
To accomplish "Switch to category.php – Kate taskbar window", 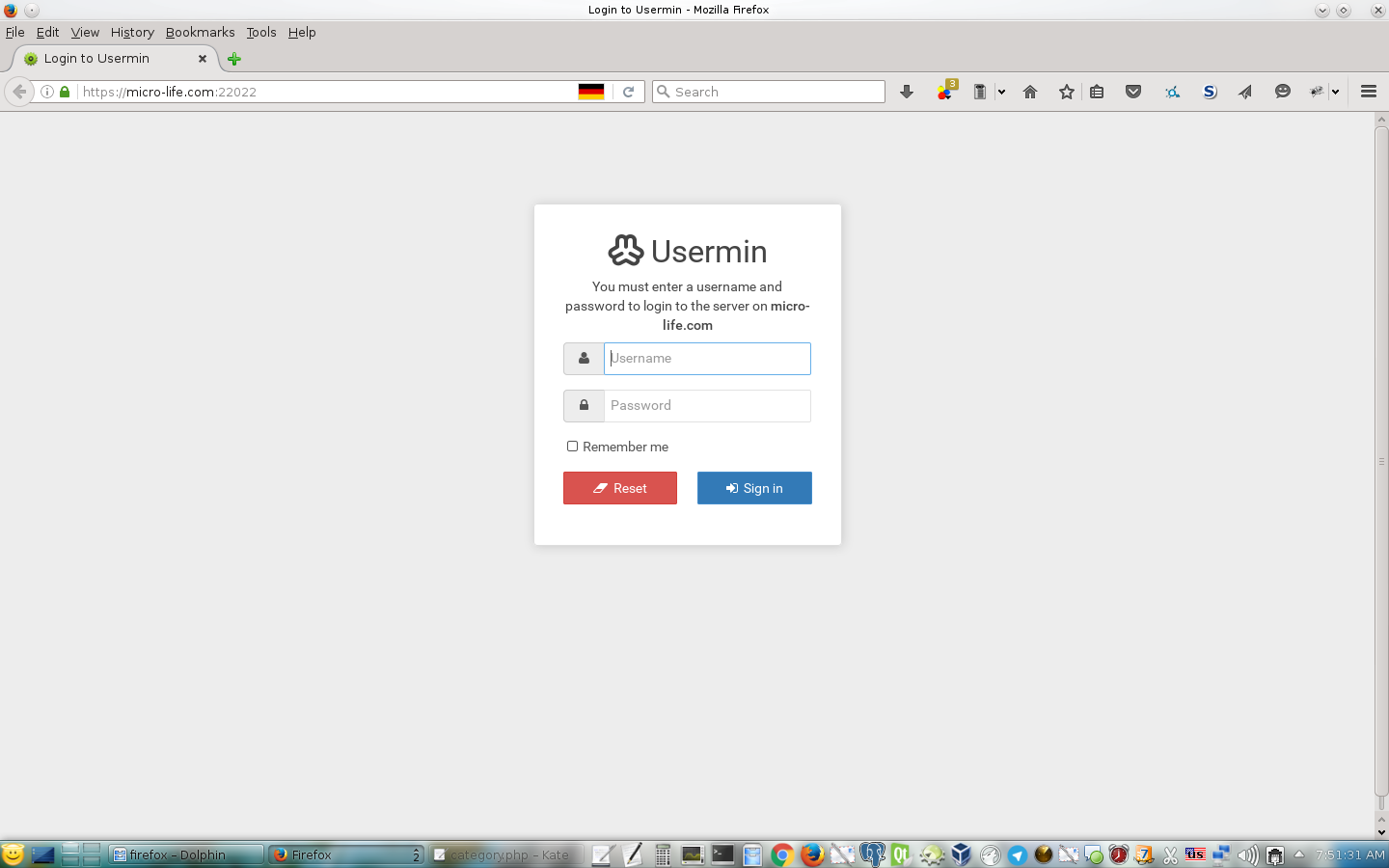I will pos(505,854).
